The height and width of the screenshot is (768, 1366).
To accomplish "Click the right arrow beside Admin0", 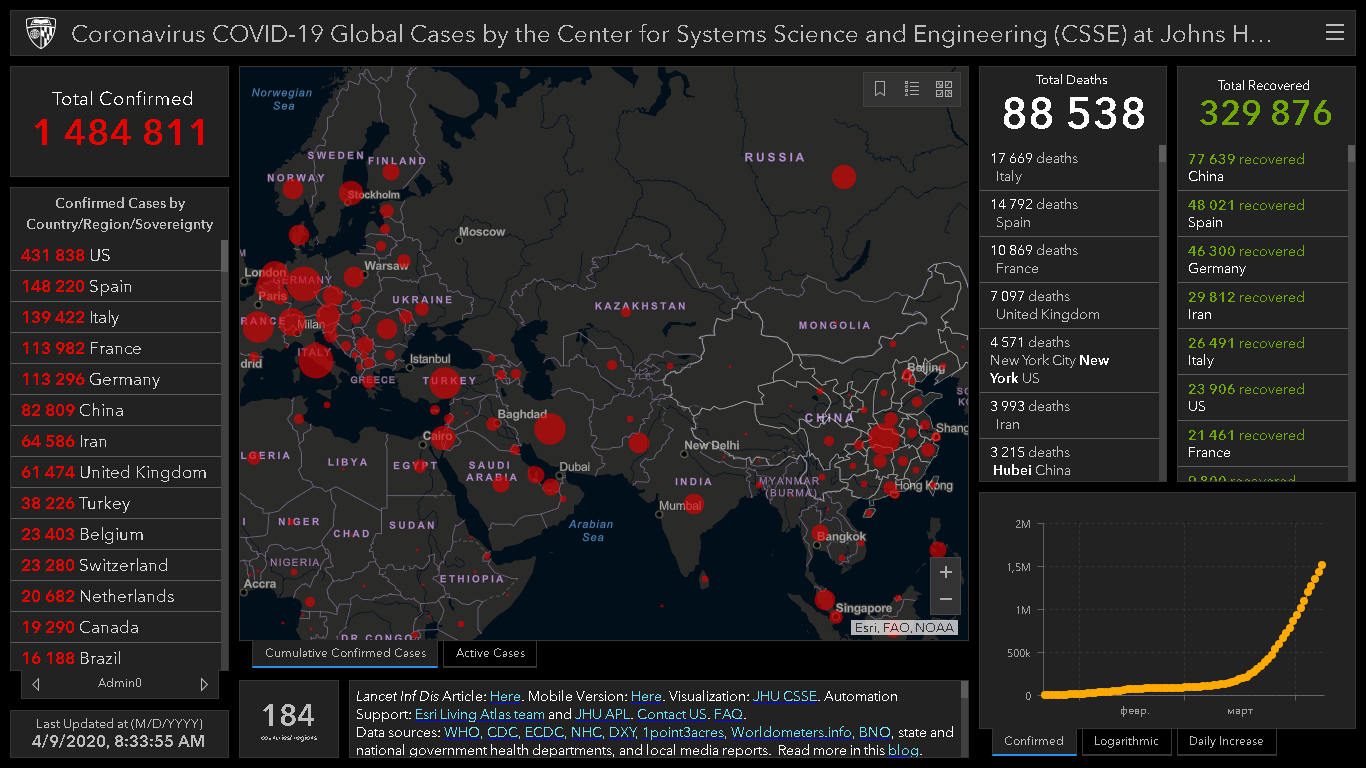I will pyautogui.click(x=204, y=684).
